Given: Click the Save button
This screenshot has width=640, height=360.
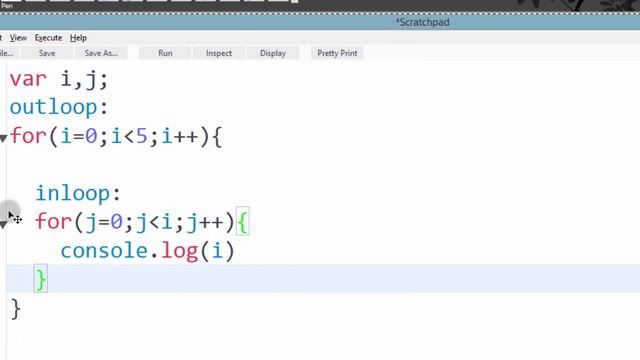Looking at the screenshot, I should (47, 53).
